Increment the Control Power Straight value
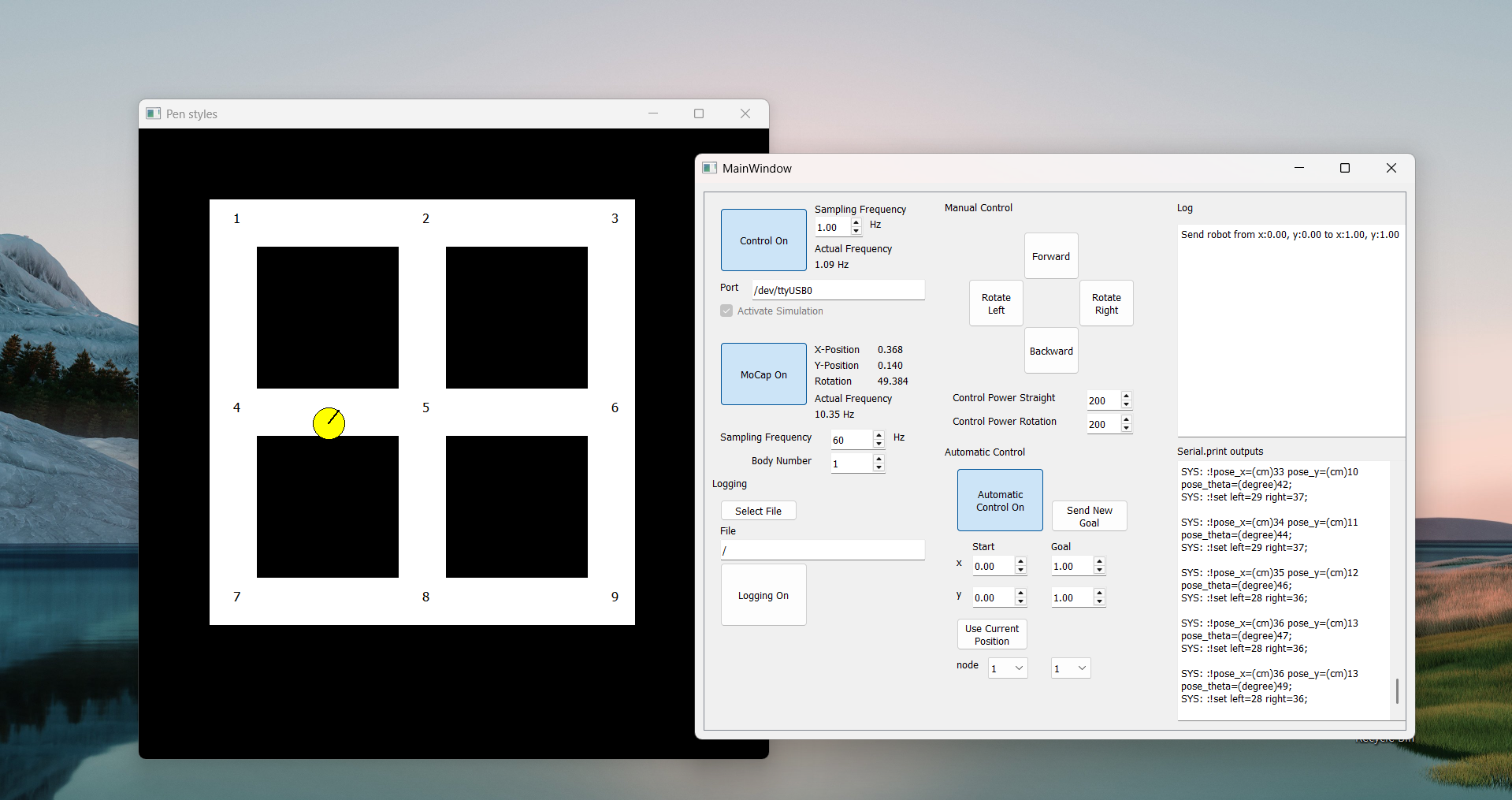This screenshot has height=800, width=1512. 1127,396
